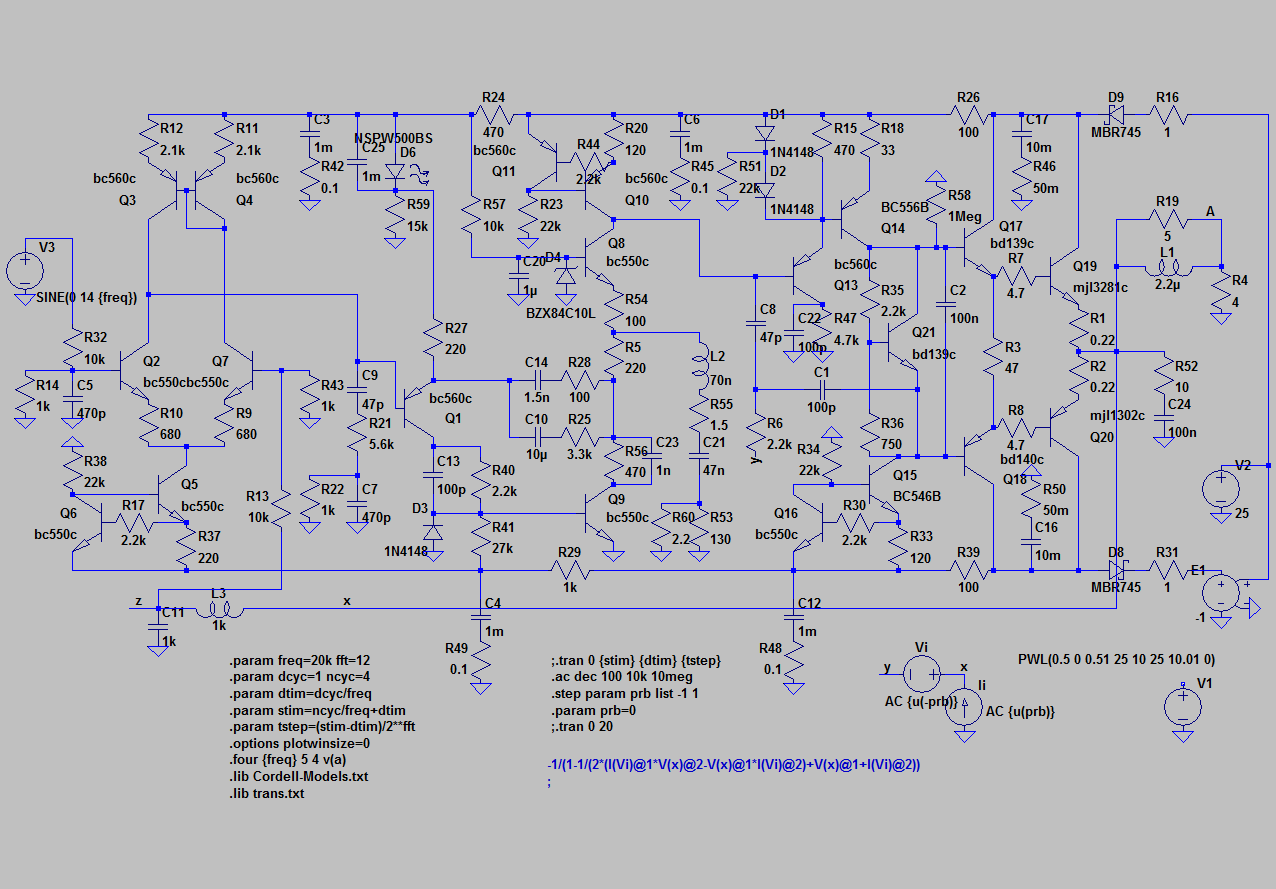Image resolution: width=1276 pixels, height=889 pixels.
Task: Select the .lib trans.txt directive
Action: click(267, 793)
